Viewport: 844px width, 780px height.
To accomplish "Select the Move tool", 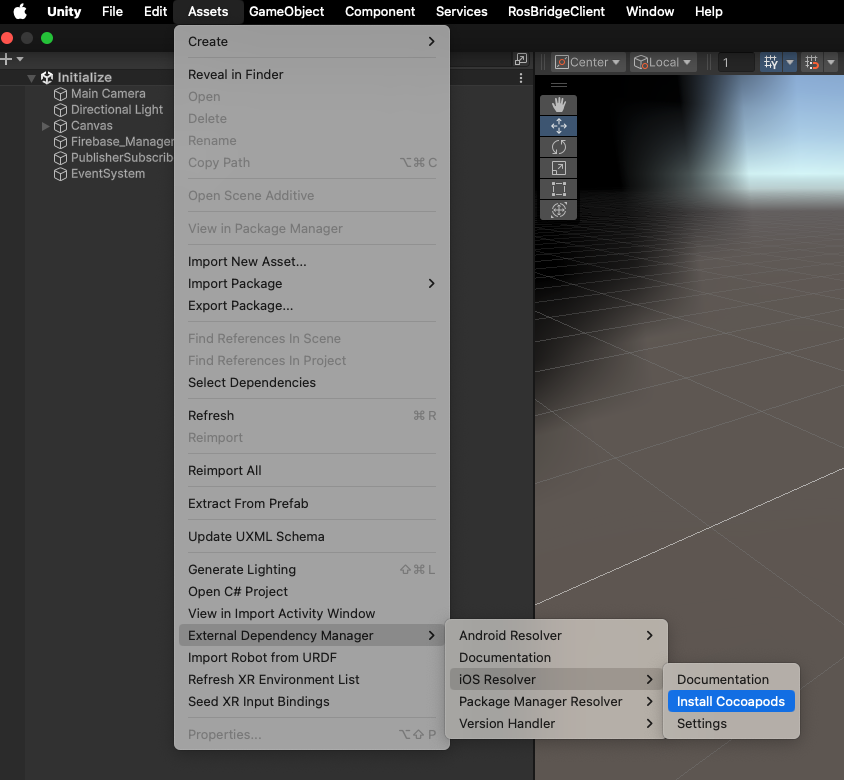I will pos(559,126).
